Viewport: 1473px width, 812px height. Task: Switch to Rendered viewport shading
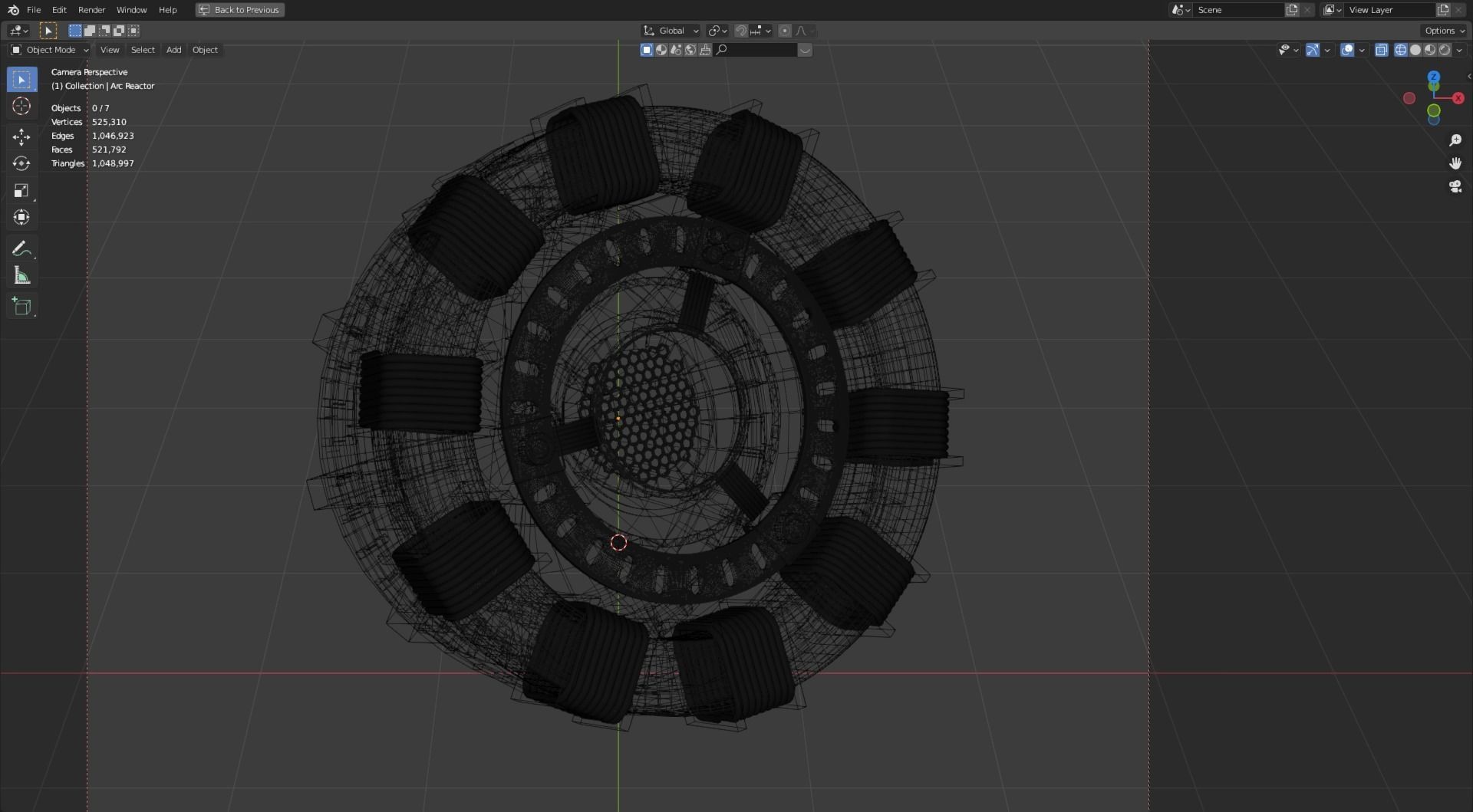pos(1445,50)
